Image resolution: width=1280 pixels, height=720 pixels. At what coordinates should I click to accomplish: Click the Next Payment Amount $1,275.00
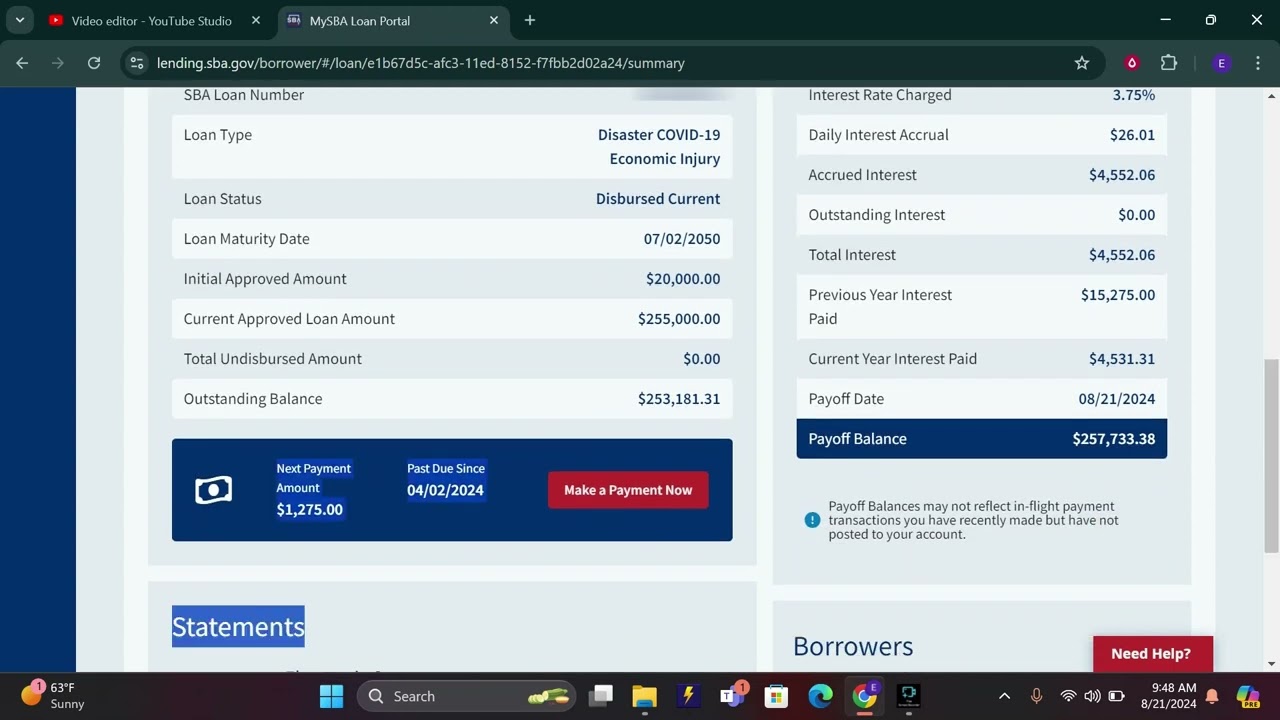click(310, 510)
